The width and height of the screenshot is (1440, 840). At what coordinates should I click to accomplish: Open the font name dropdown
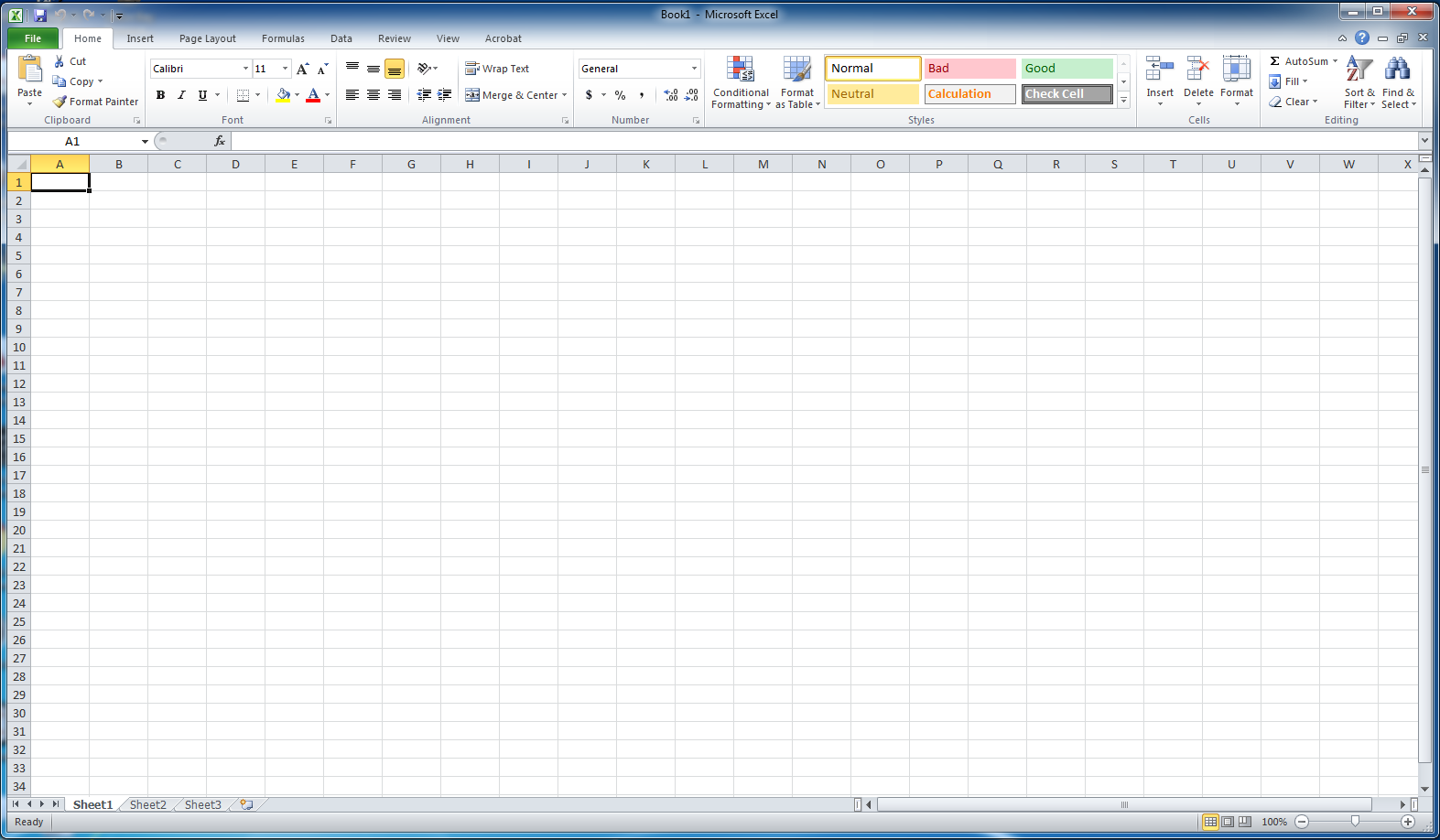coord(245,69)
